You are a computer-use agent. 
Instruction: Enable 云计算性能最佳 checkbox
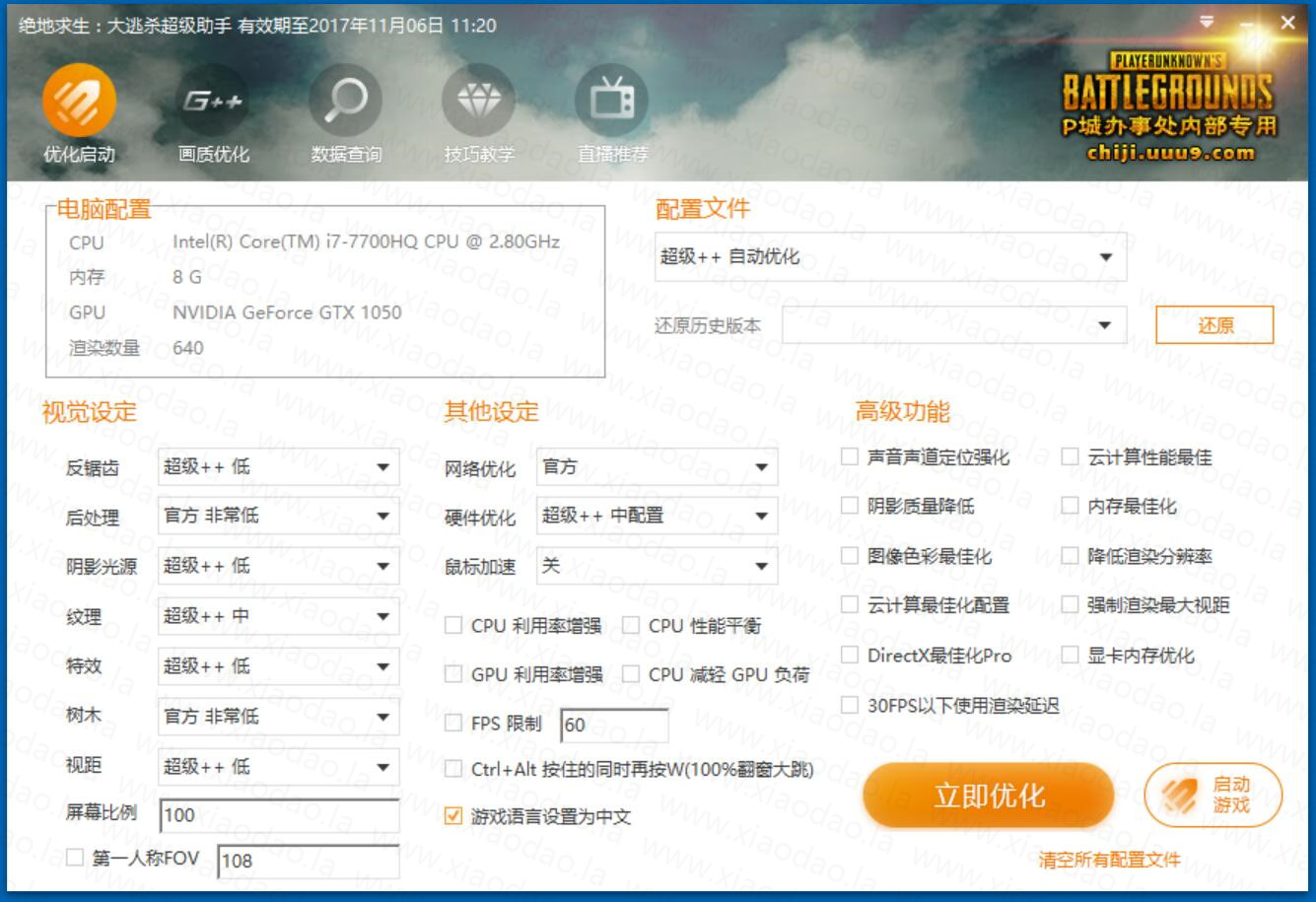pyautogui.click(x=1071, y=455)
